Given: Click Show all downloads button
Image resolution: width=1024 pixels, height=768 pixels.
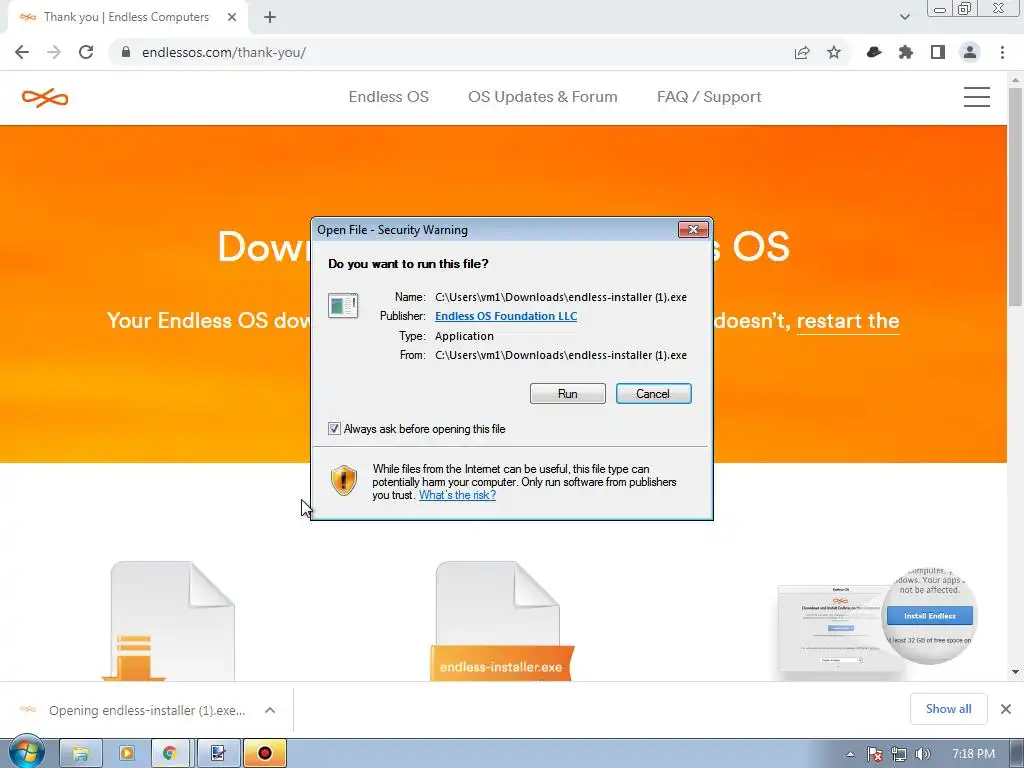Looking at the screenshot, I should [948, 709].
